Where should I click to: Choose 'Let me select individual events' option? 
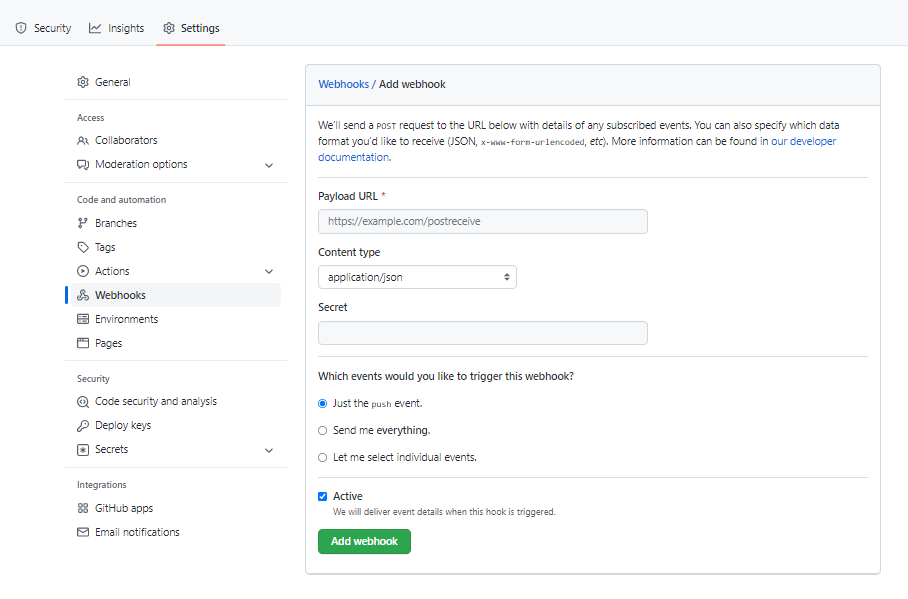click(x=322, y=457)
